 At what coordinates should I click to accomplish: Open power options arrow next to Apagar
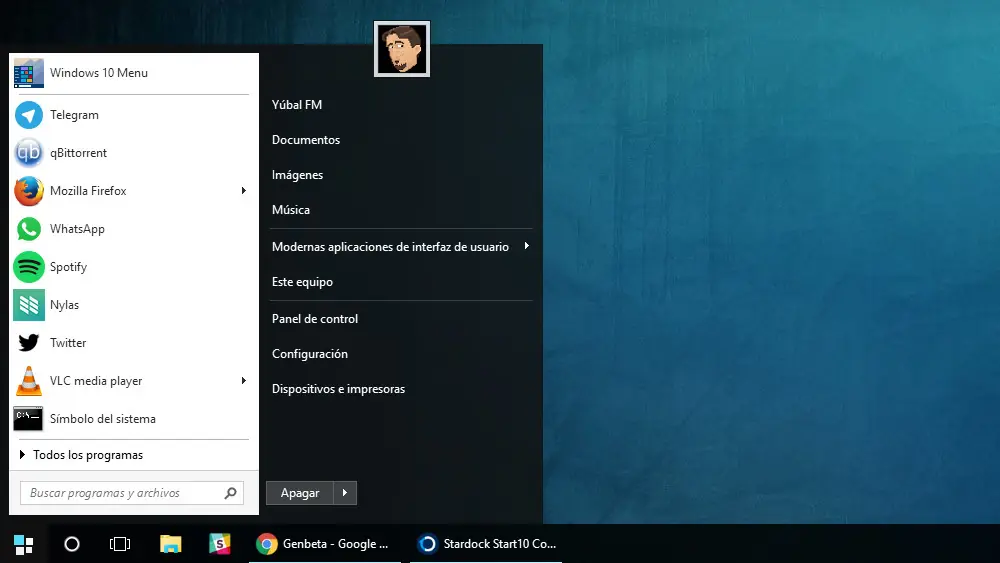345,493
